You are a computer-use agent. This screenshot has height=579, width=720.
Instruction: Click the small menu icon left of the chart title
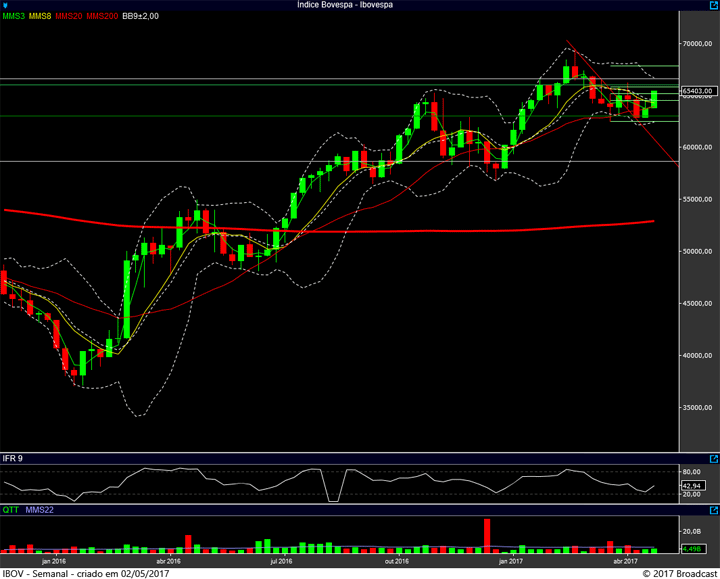5,5
